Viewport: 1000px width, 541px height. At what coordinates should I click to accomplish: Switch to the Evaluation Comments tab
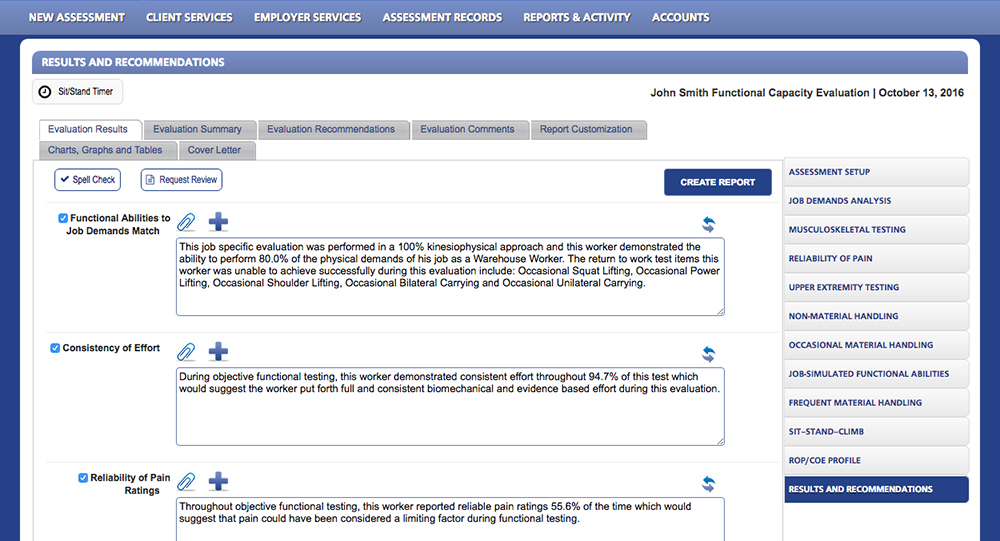click(470, 130)
